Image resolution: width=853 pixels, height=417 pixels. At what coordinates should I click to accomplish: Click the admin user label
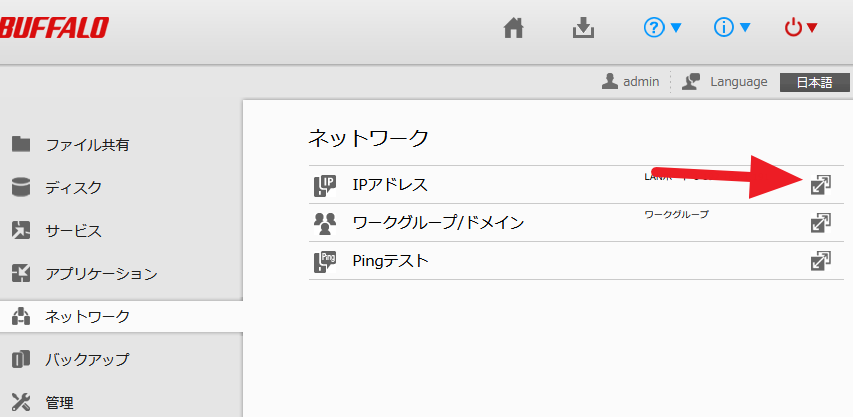pos(631,82)
